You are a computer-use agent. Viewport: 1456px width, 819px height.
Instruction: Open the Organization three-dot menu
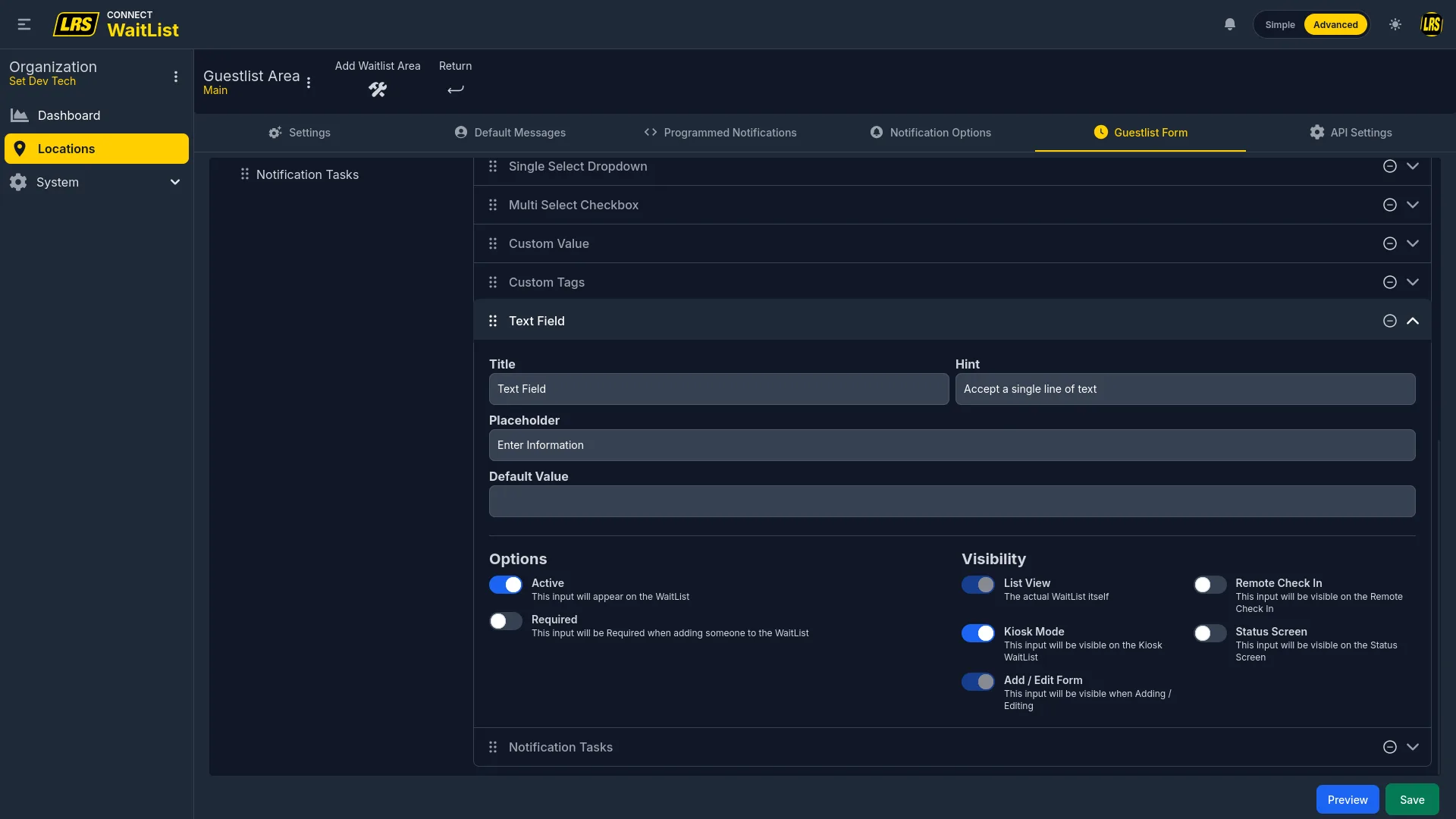pyautogui.click(x=176, y=77)
